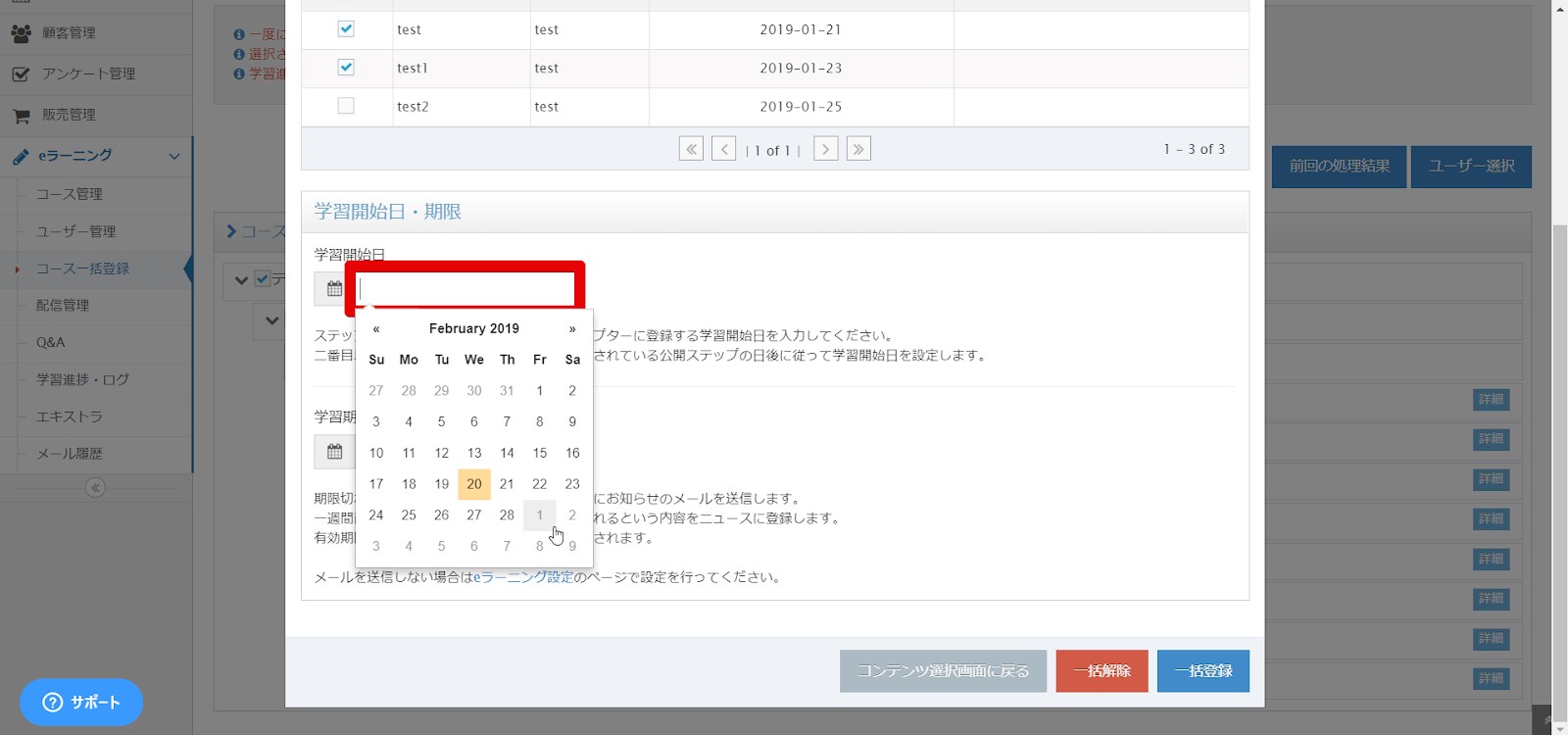Pick February 14 in the datepicker
Viewport: 1568px width, 735px height.
point(507,453)
